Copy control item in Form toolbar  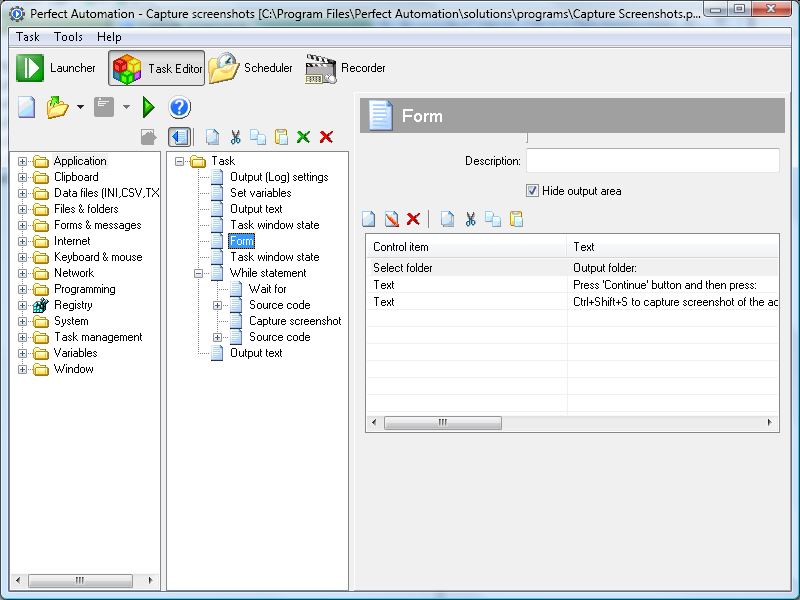493,219
